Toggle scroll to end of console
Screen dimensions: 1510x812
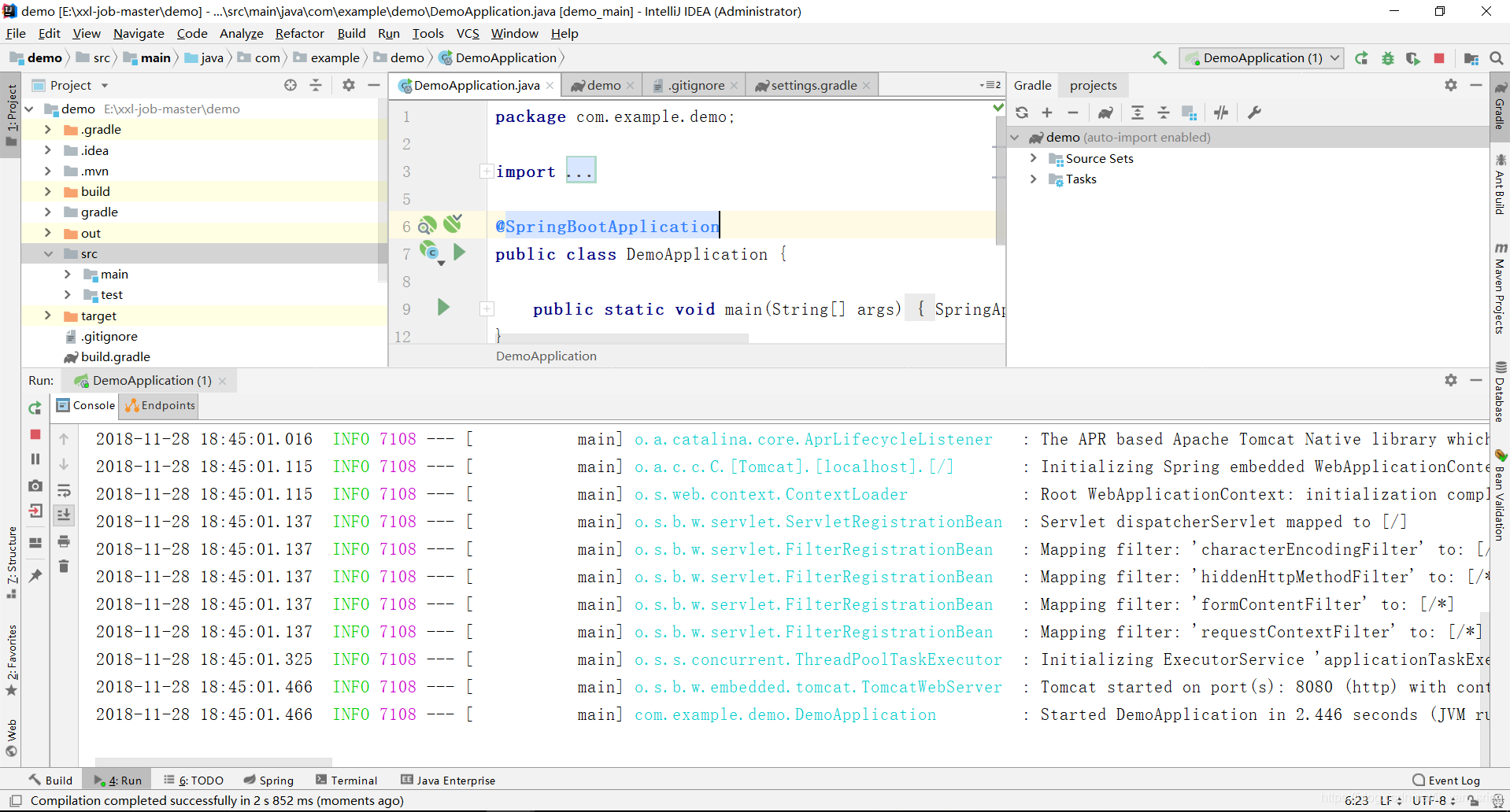64,515
